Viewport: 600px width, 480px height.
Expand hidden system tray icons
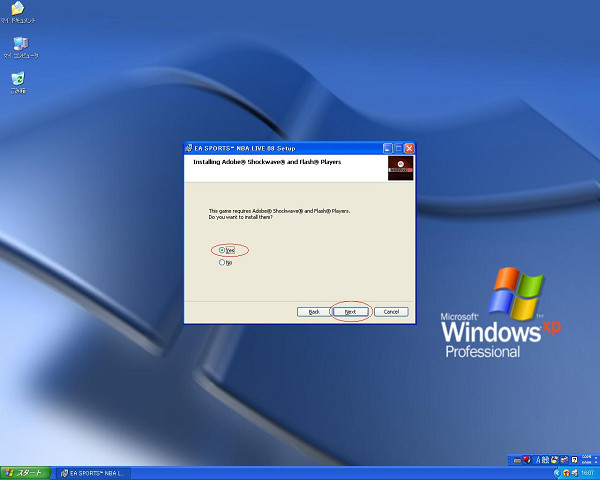point(558,473)
